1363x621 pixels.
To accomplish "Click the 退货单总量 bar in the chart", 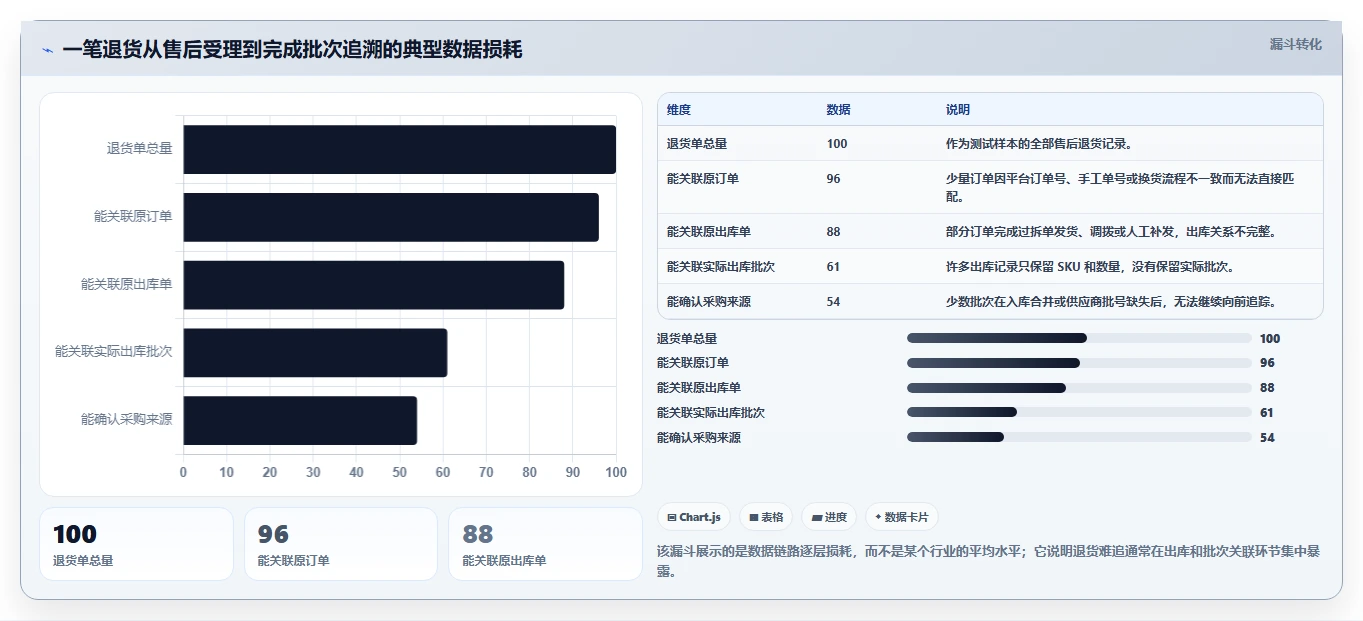I will tap(399, 149).
